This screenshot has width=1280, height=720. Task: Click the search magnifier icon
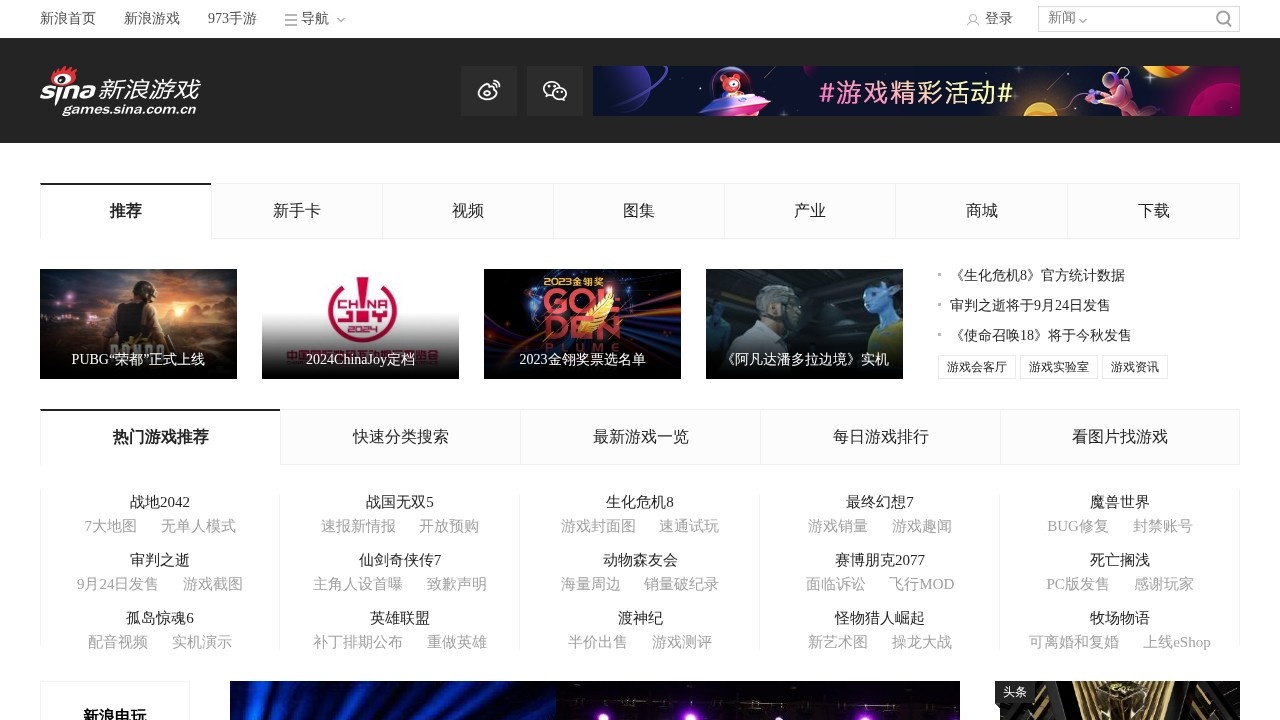[x=1224, y=19]
